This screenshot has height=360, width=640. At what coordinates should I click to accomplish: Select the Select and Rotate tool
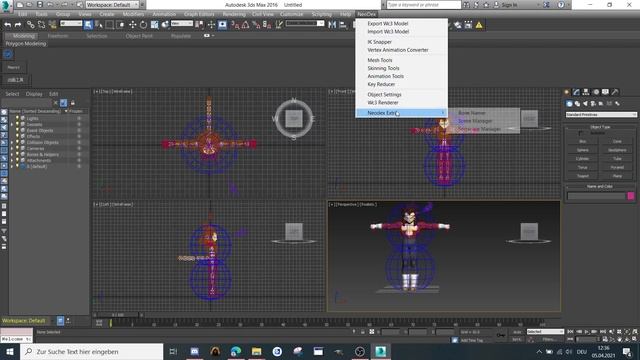(x=143, y=25)
